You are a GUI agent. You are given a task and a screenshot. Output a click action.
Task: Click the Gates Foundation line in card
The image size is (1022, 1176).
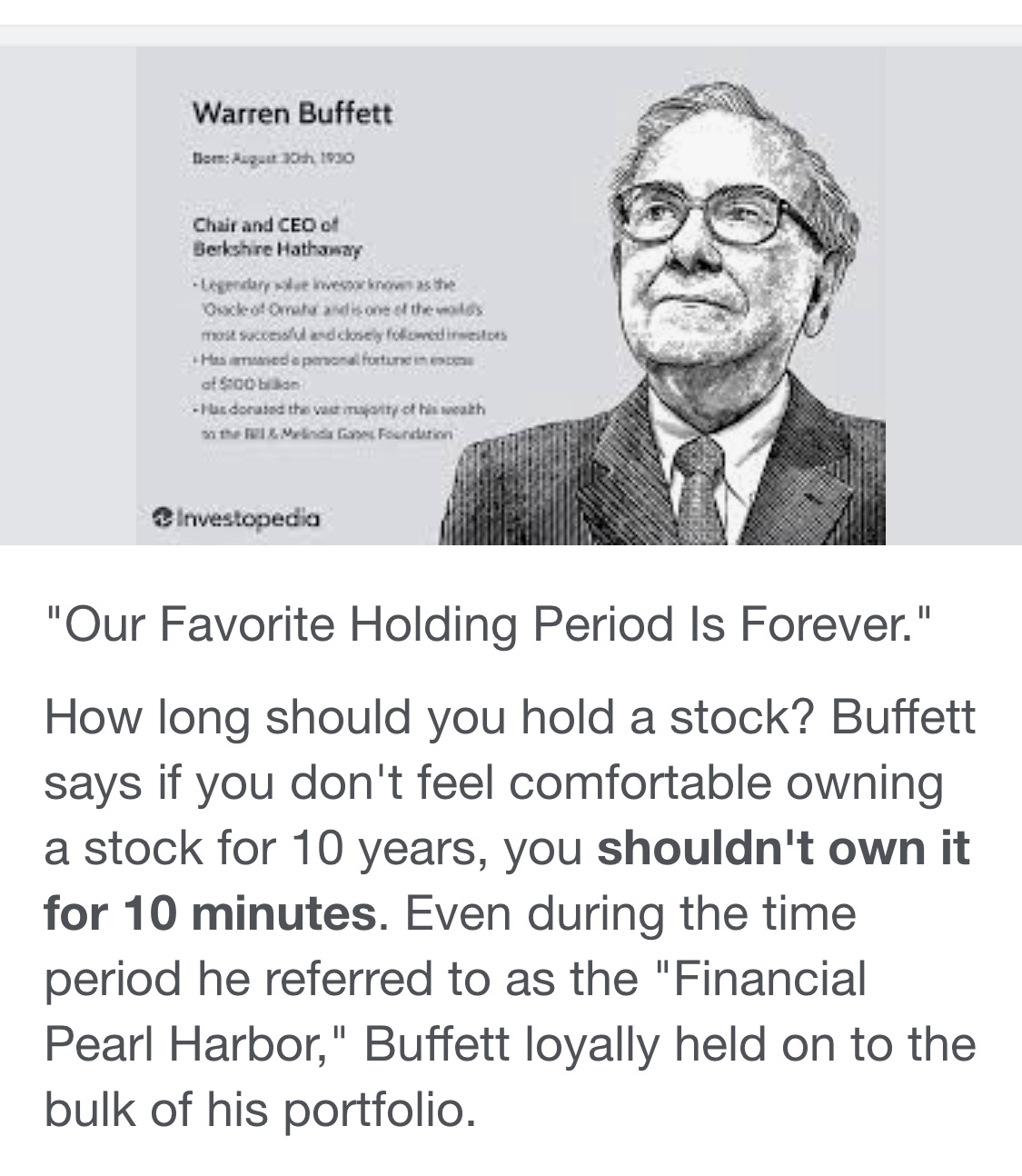tap(325, 434)
